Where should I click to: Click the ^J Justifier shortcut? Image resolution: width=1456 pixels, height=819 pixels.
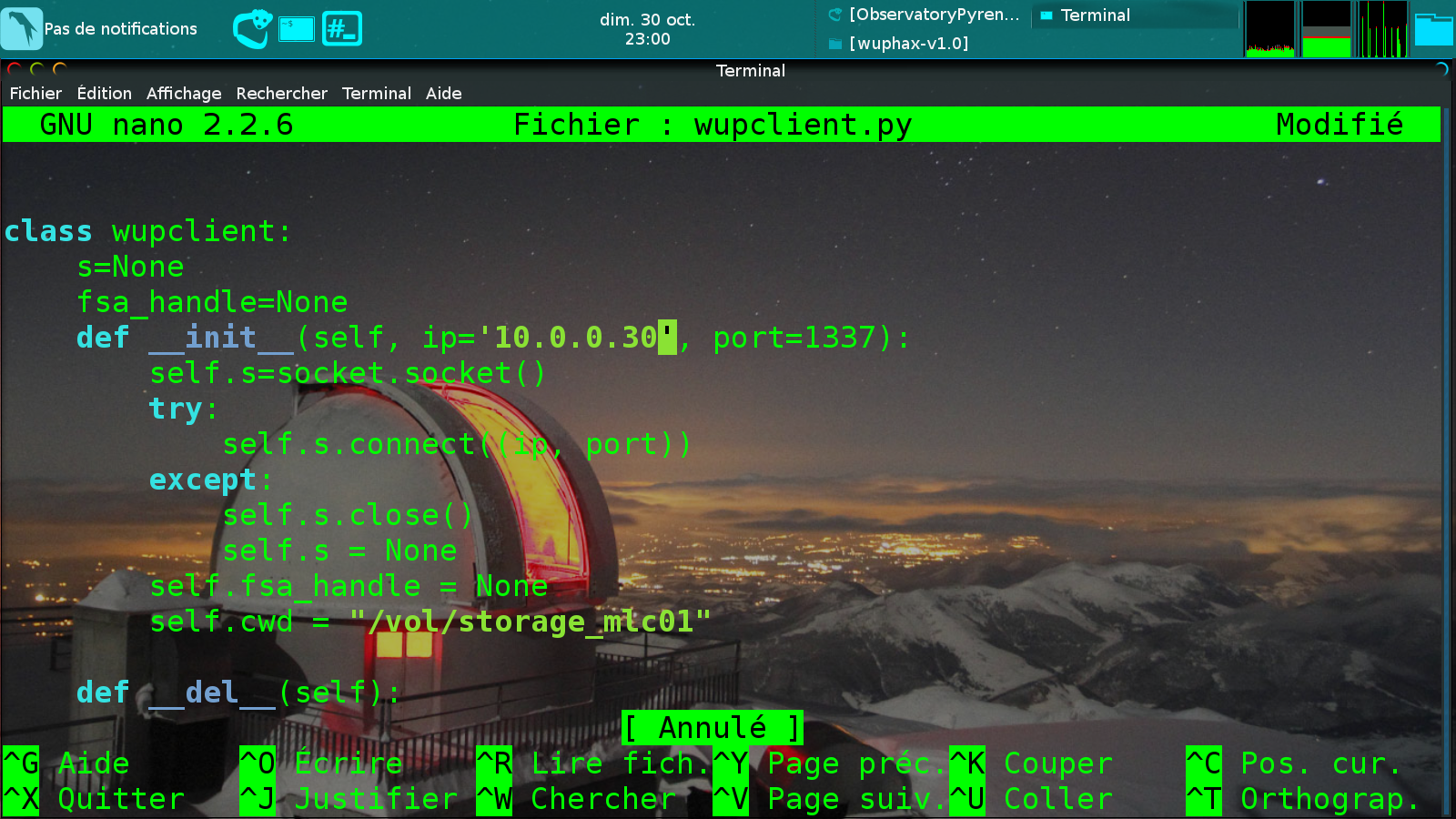point(349,799)
